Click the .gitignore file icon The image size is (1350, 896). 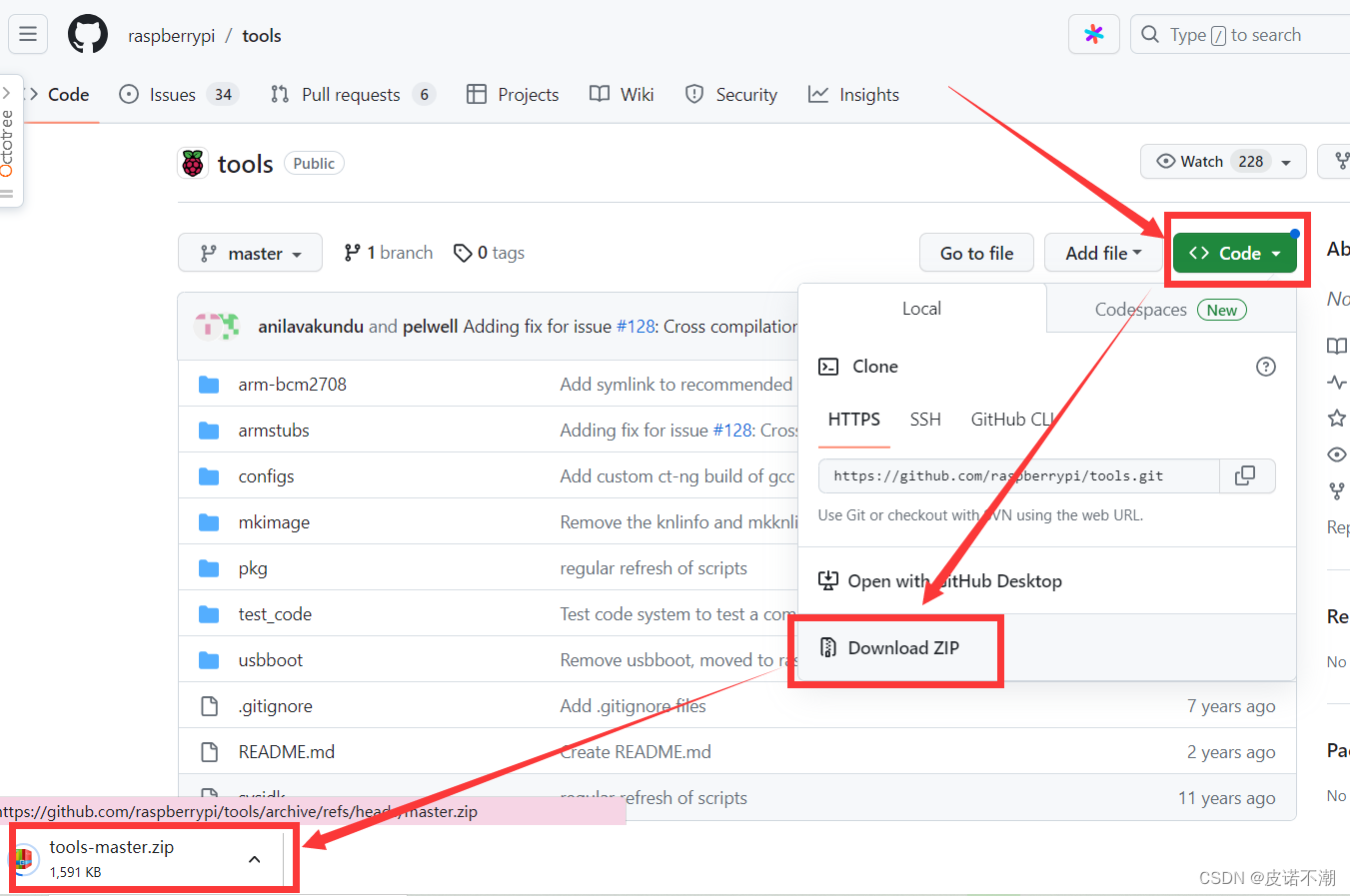click(209, 706)
